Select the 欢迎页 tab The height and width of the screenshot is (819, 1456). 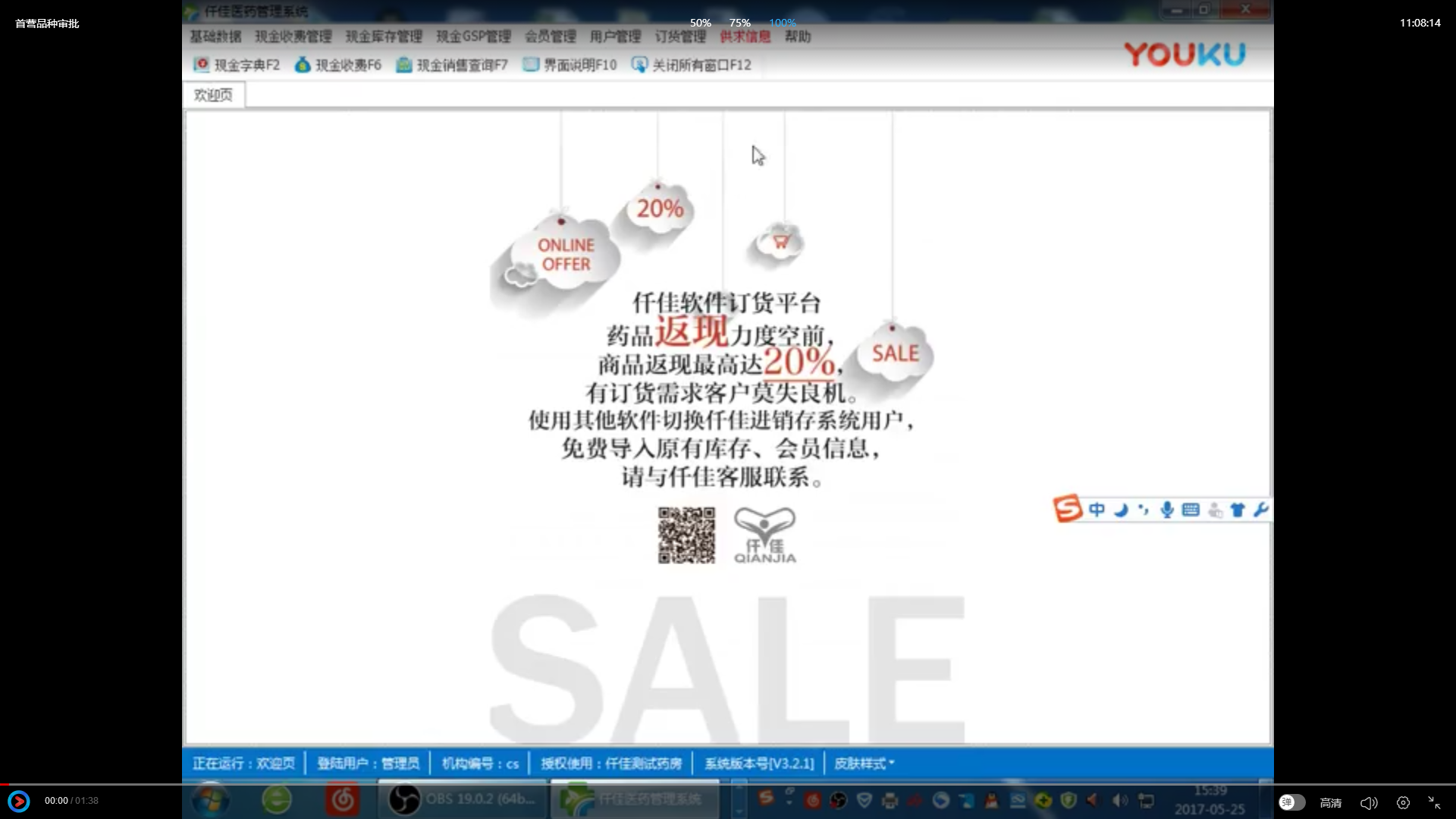tap(214, 95)
